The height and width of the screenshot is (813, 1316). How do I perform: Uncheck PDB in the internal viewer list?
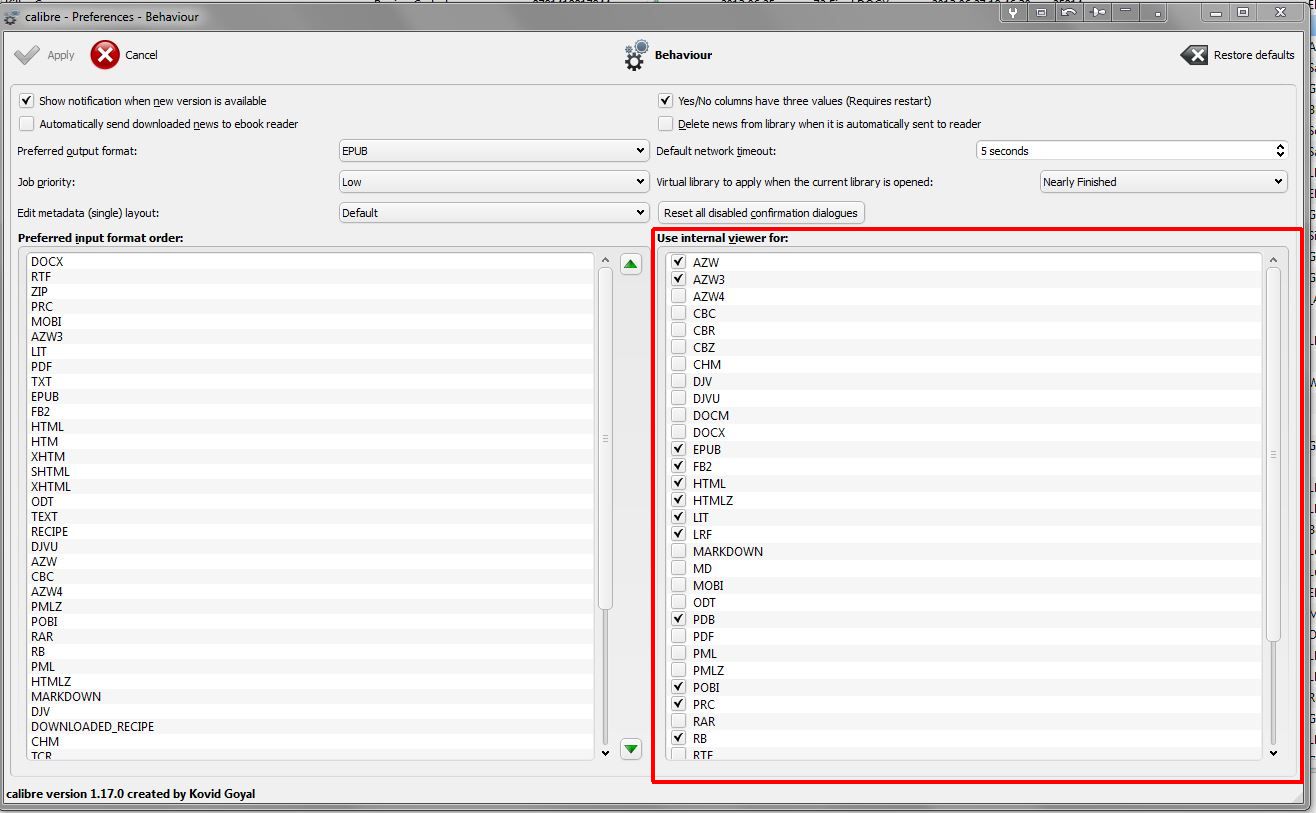pyautogui.click(x=679, y=619)
